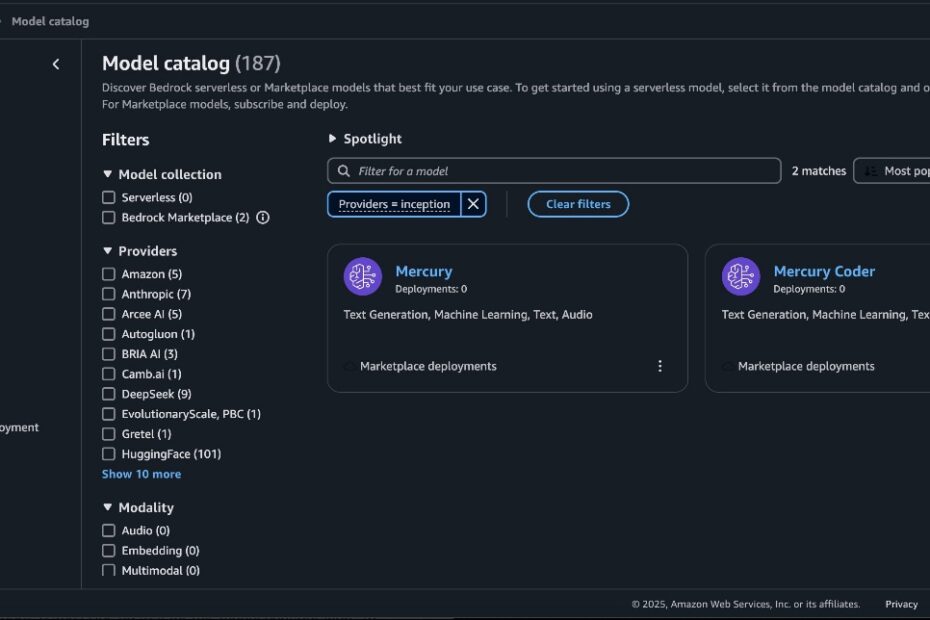930x620 pixels.
Task: Open the Mercury Coder model link
Action: point(824,271)
